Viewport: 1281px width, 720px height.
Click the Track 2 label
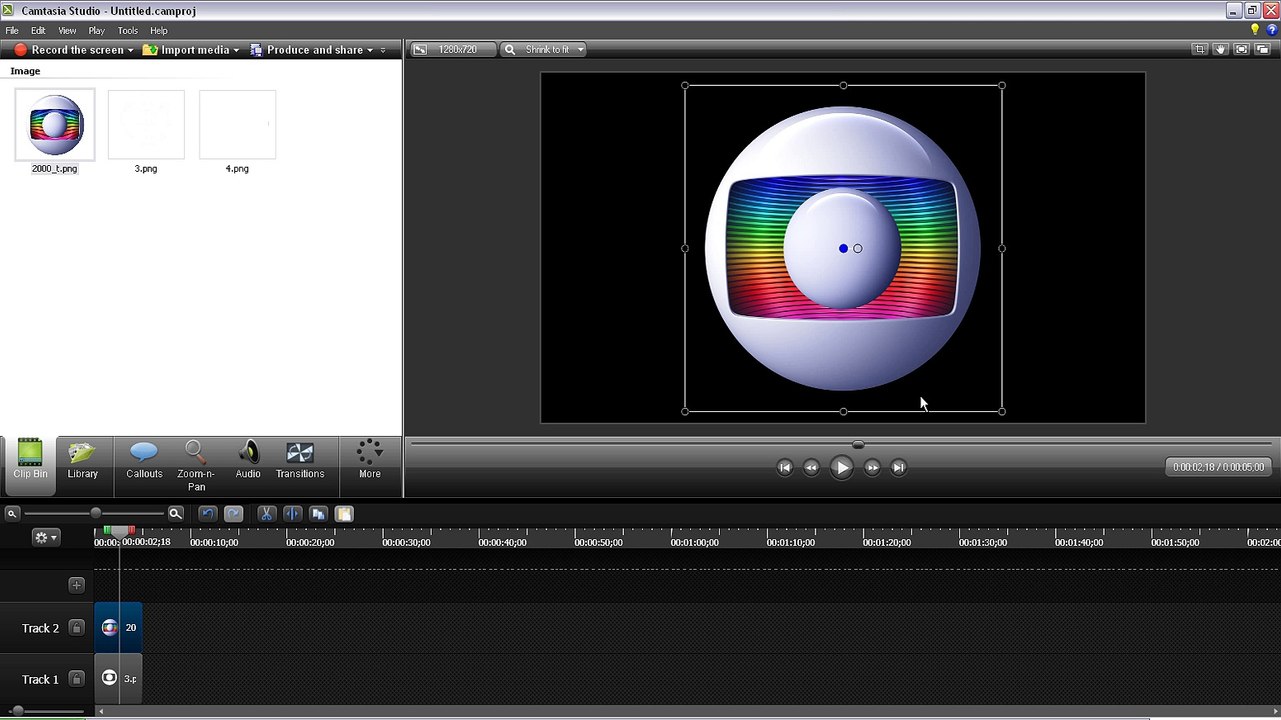pyautogui.click(x=40, y=628)
